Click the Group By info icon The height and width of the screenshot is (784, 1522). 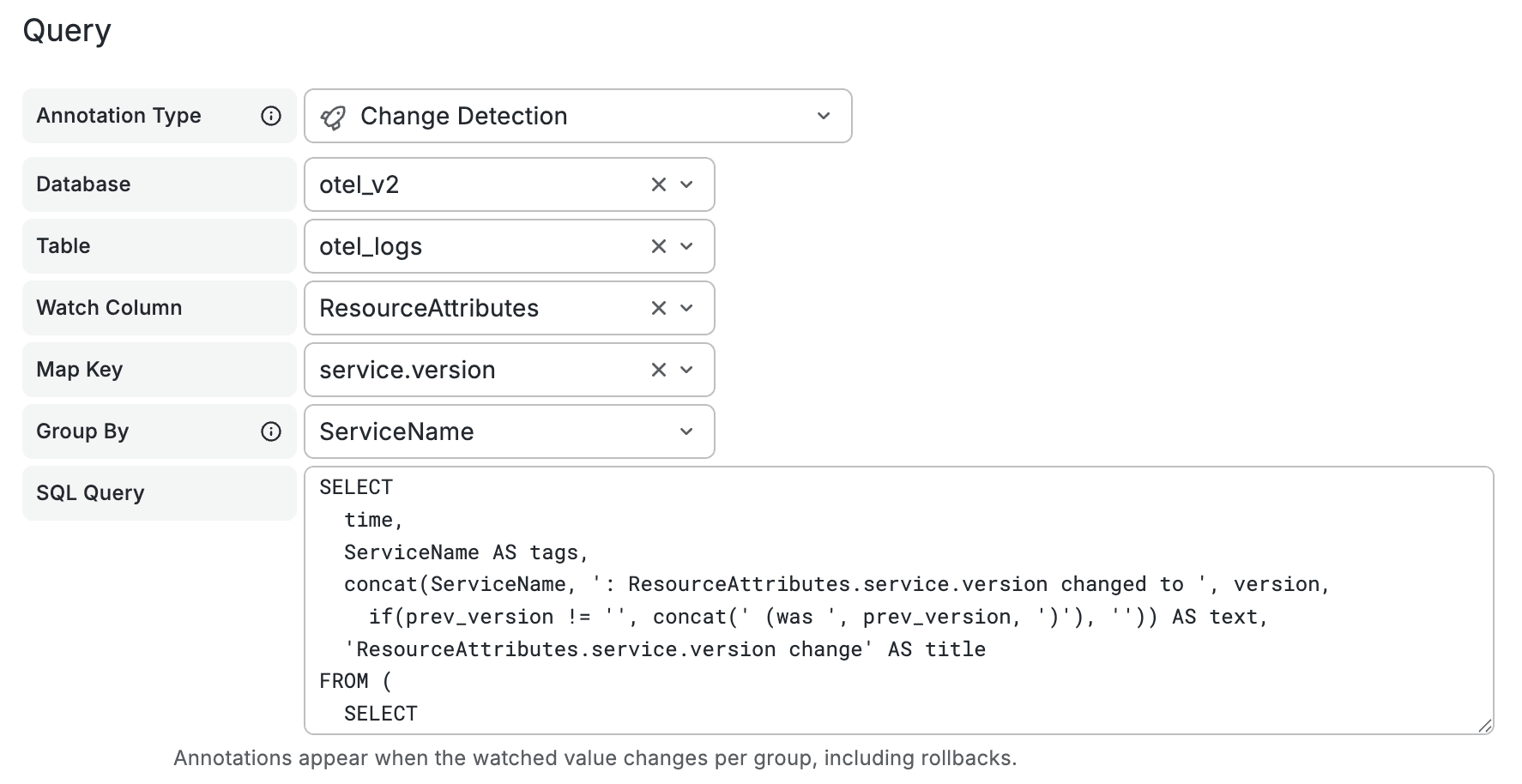click(x=271, y=431)
